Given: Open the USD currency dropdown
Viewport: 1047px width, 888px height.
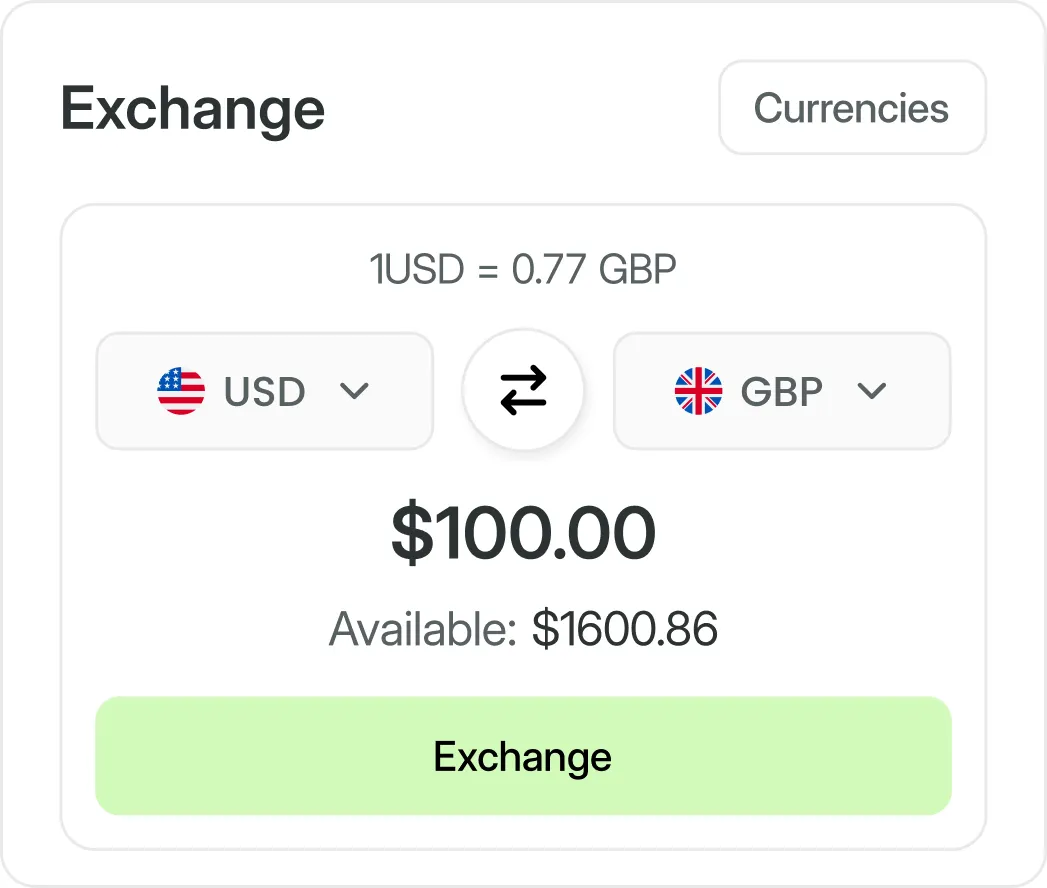Looking at the screenshot, I should pyautogui.click(x=355, y=393).
